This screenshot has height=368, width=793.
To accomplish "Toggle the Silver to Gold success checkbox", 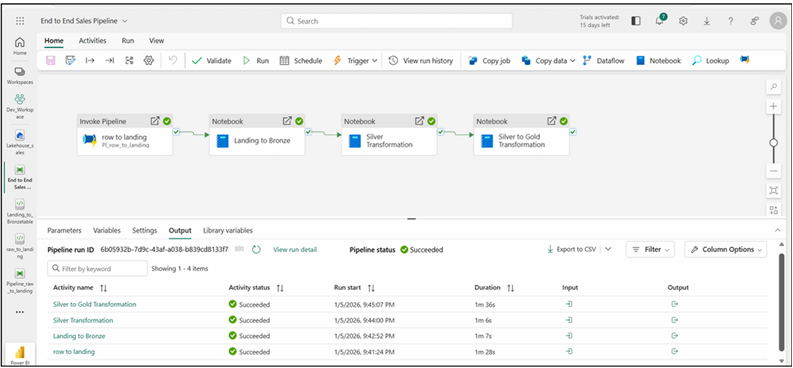I will pos(573,132).
